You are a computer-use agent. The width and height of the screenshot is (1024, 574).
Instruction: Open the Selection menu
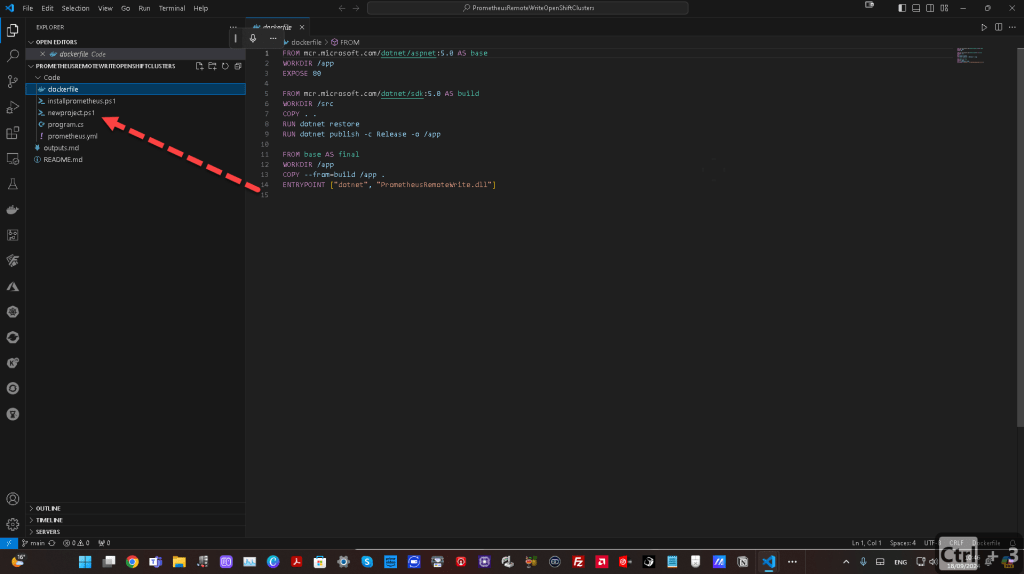pos(75,8)
